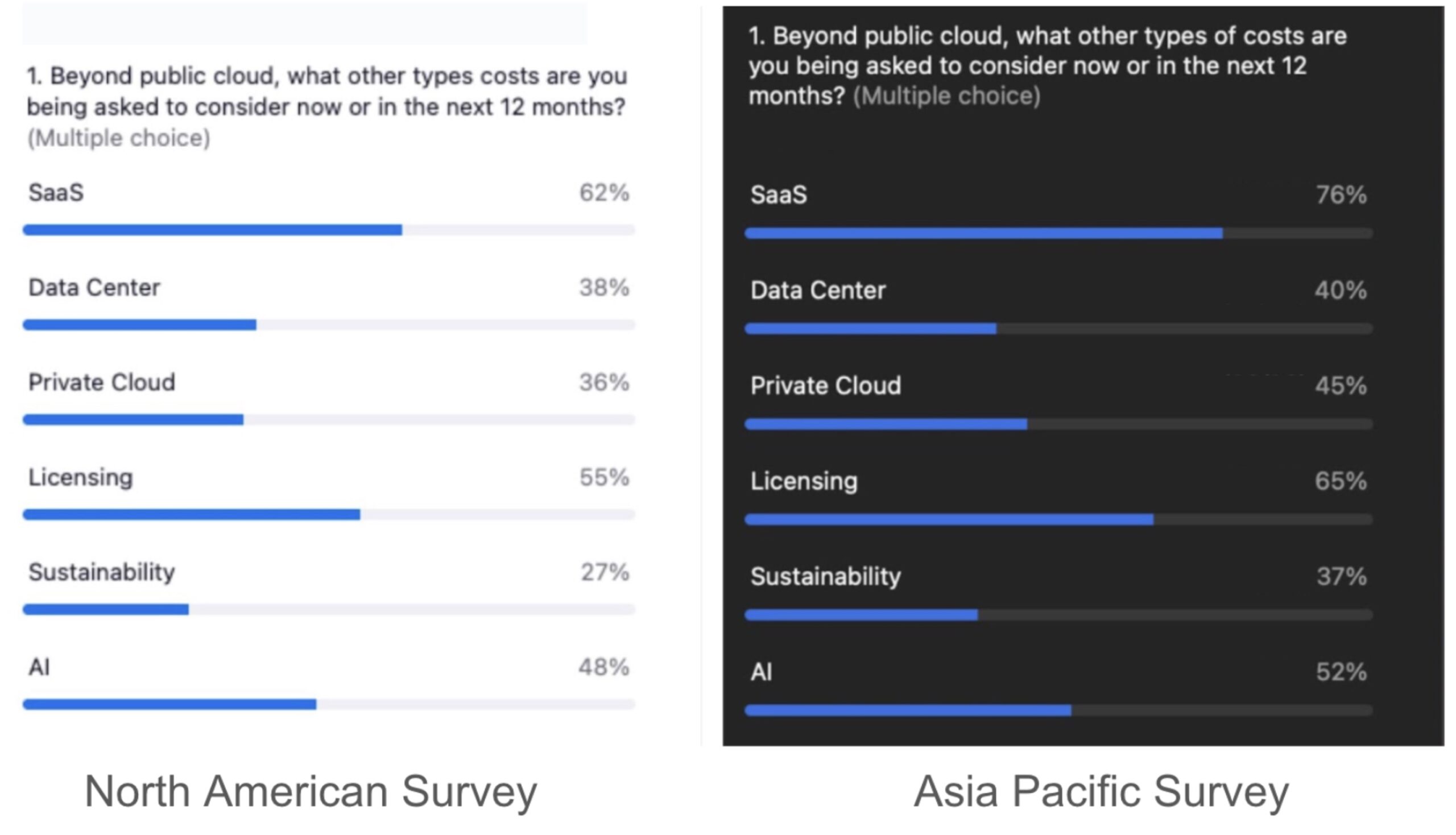This screenshot has width=1456, height=835.
Task: Click the Sustainability bar in the North American survey
Action: (x=328, y=609)
